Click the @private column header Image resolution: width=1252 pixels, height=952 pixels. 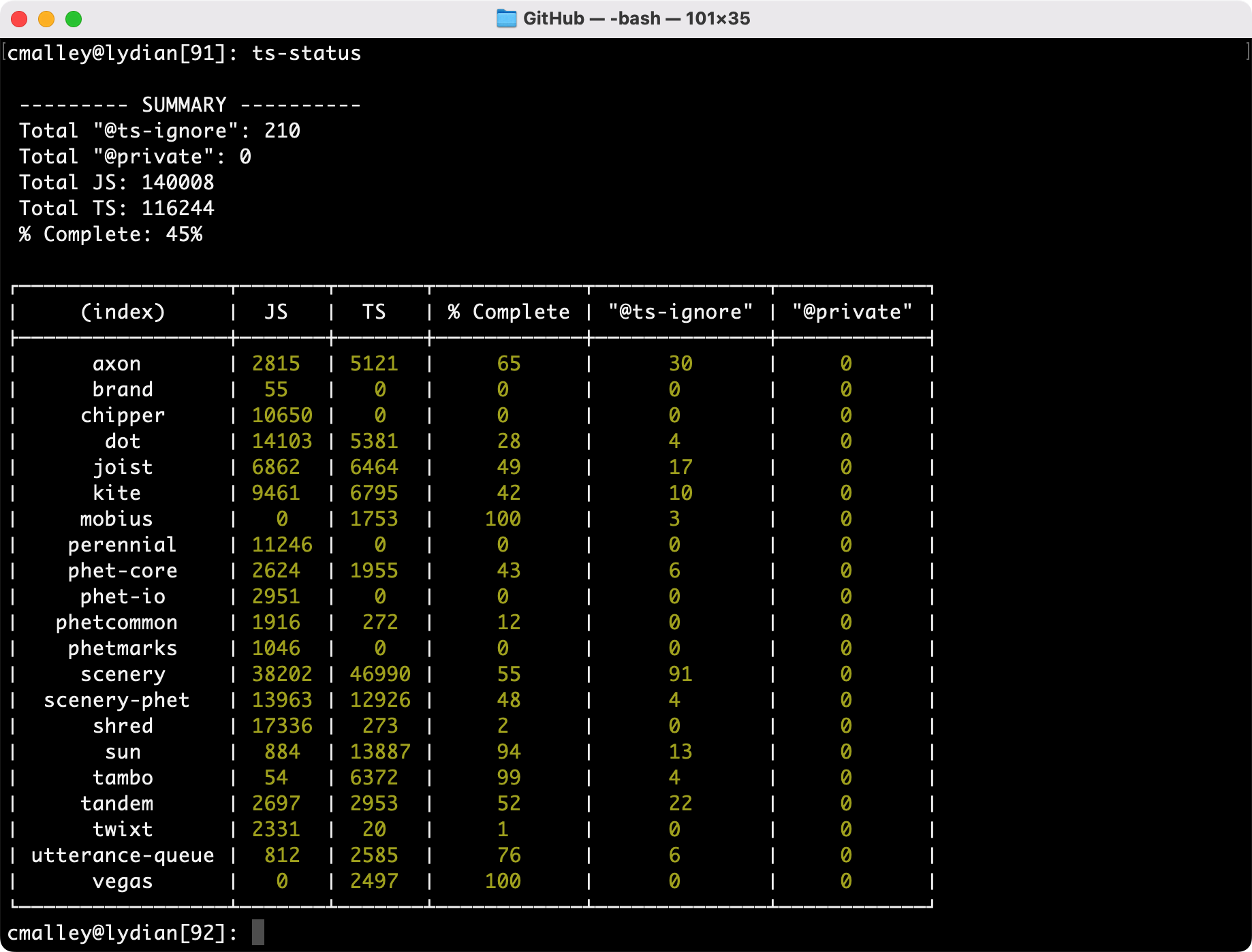[851, 311]
